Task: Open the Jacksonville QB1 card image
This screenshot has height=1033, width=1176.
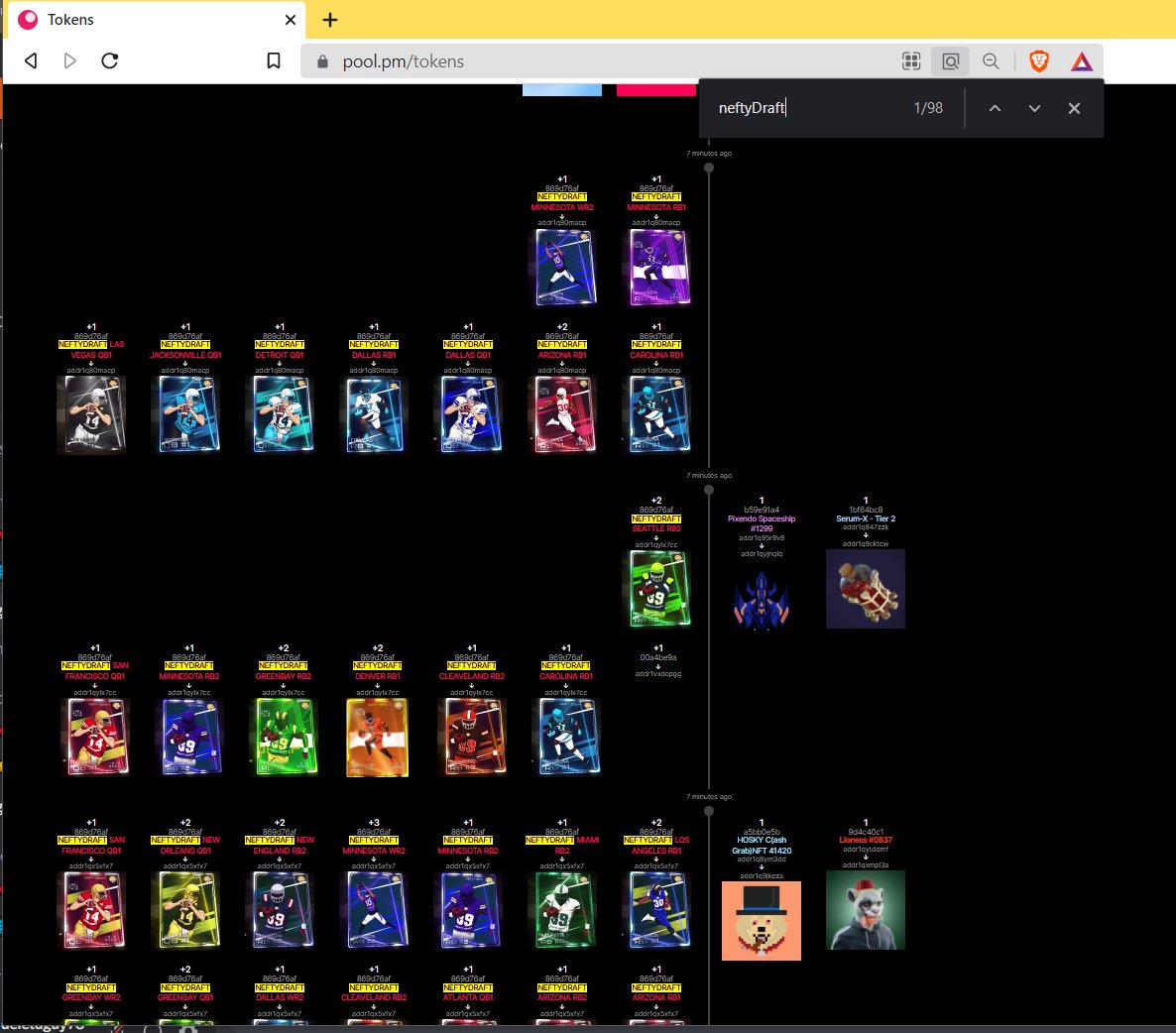Action: click(187, 414)
